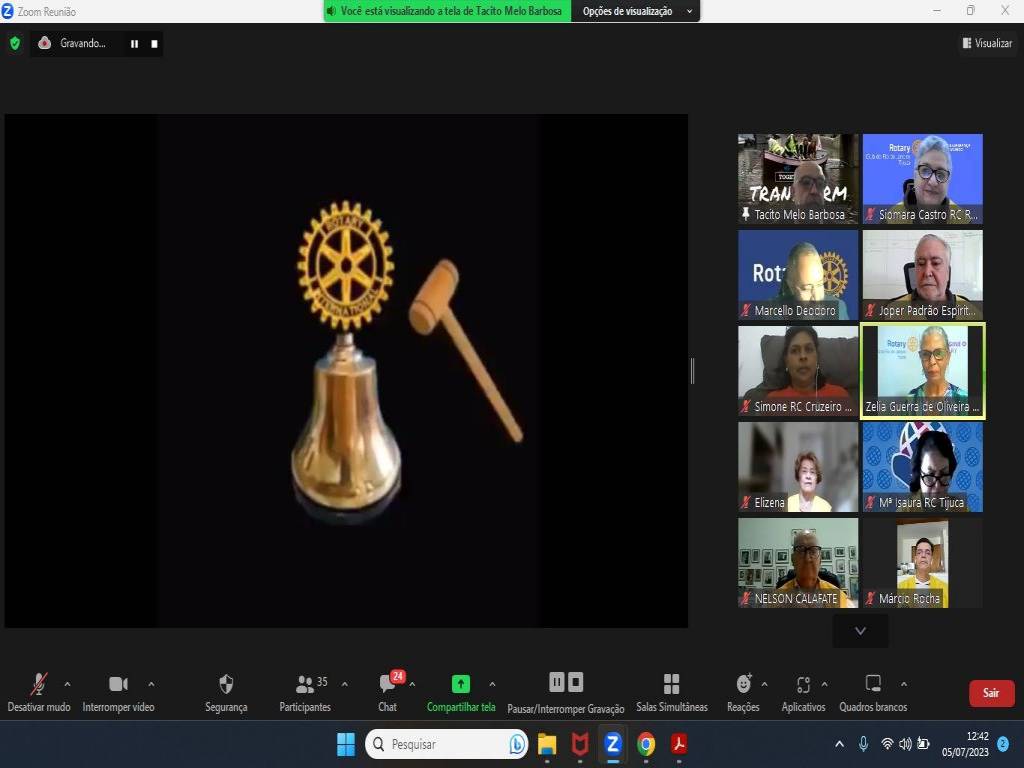Screen dimensions: 1024x768
Task: Expand audio options arrow beside microphone
Action: pos(67,684)
